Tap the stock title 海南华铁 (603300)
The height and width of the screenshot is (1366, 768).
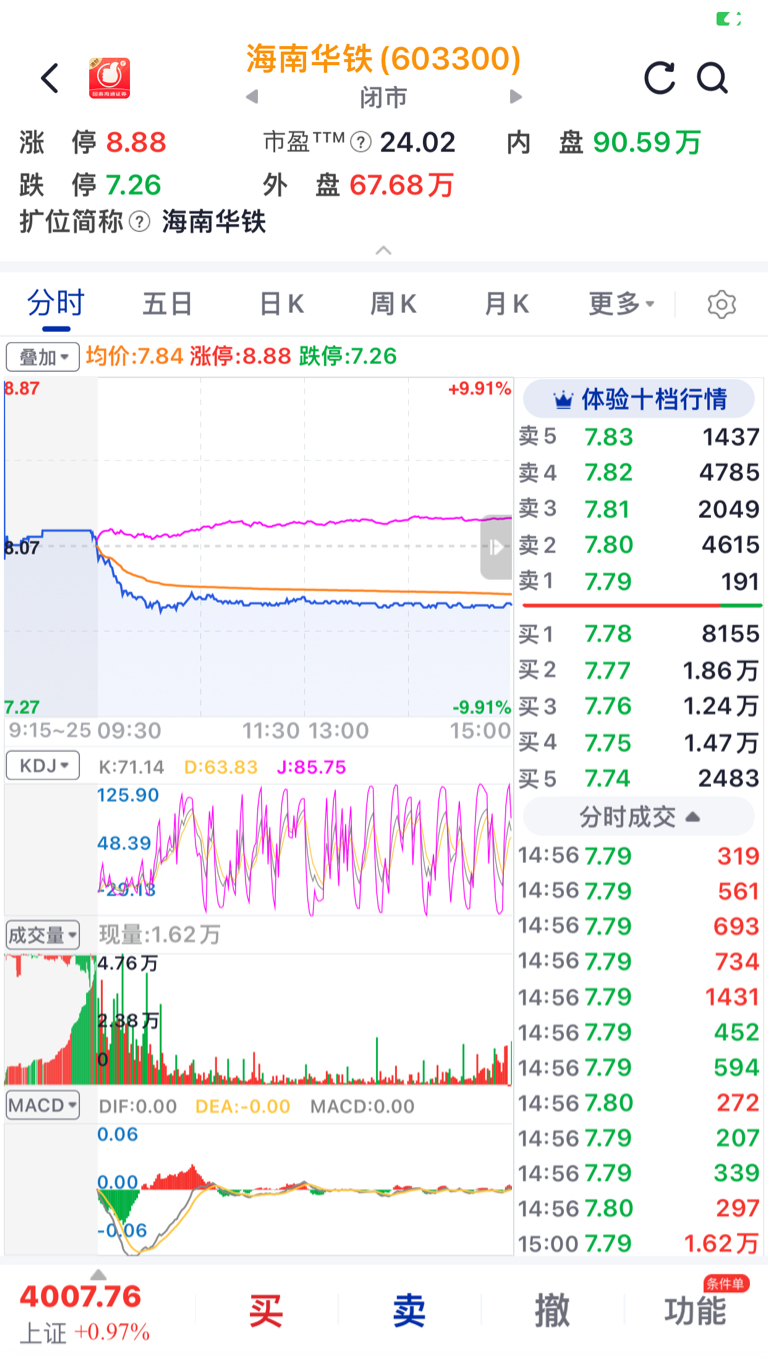(x=384, y=59)
